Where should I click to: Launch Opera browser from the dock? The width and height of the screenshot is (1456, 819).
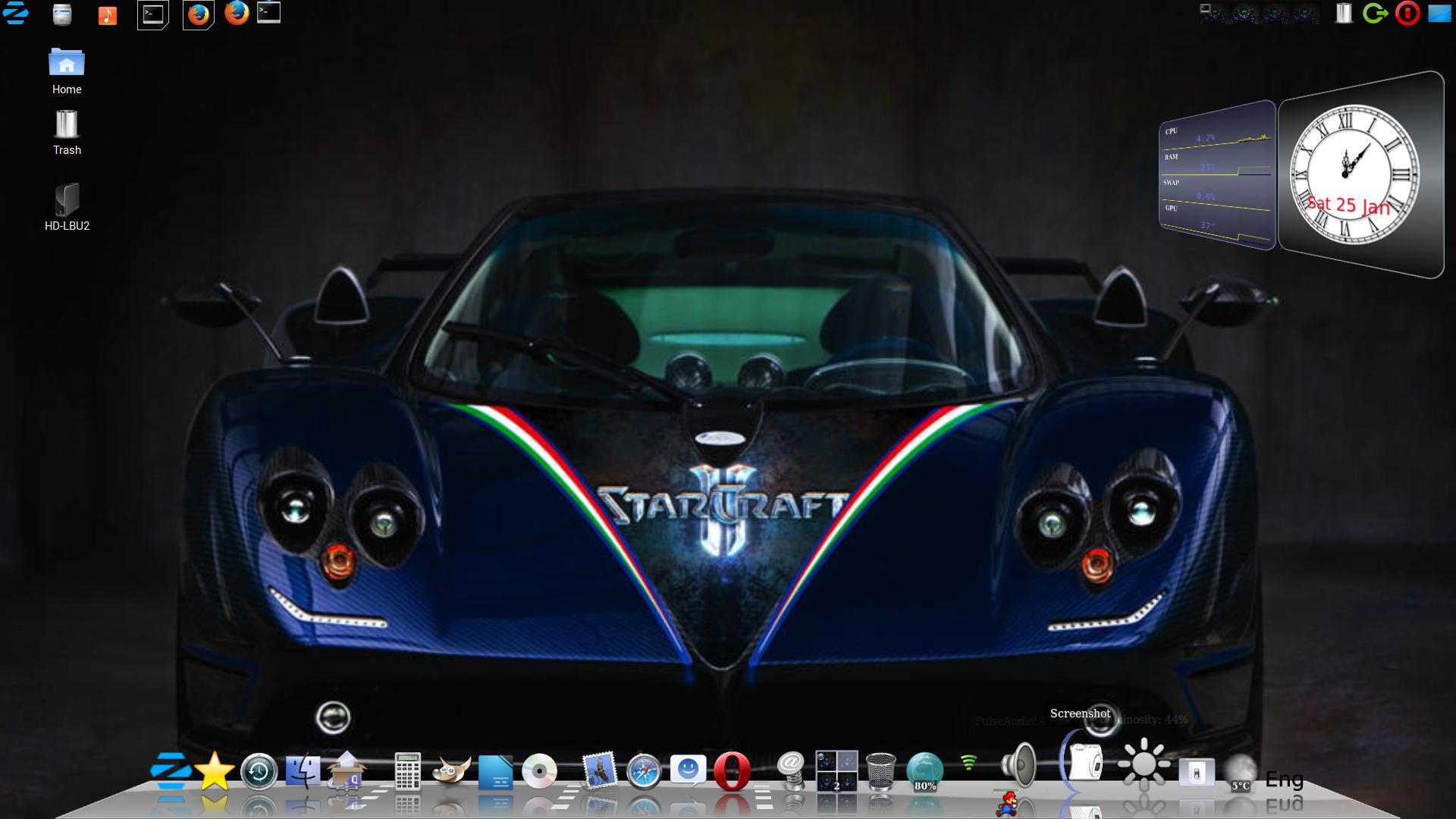coord(732,772)
